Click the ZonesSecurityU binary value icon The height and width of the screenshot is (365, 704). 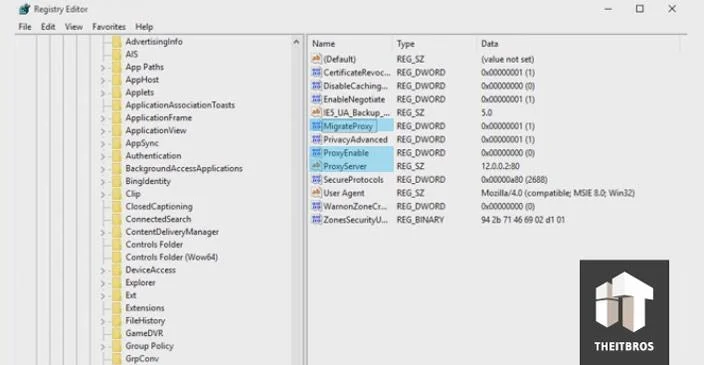click(317, 220)
